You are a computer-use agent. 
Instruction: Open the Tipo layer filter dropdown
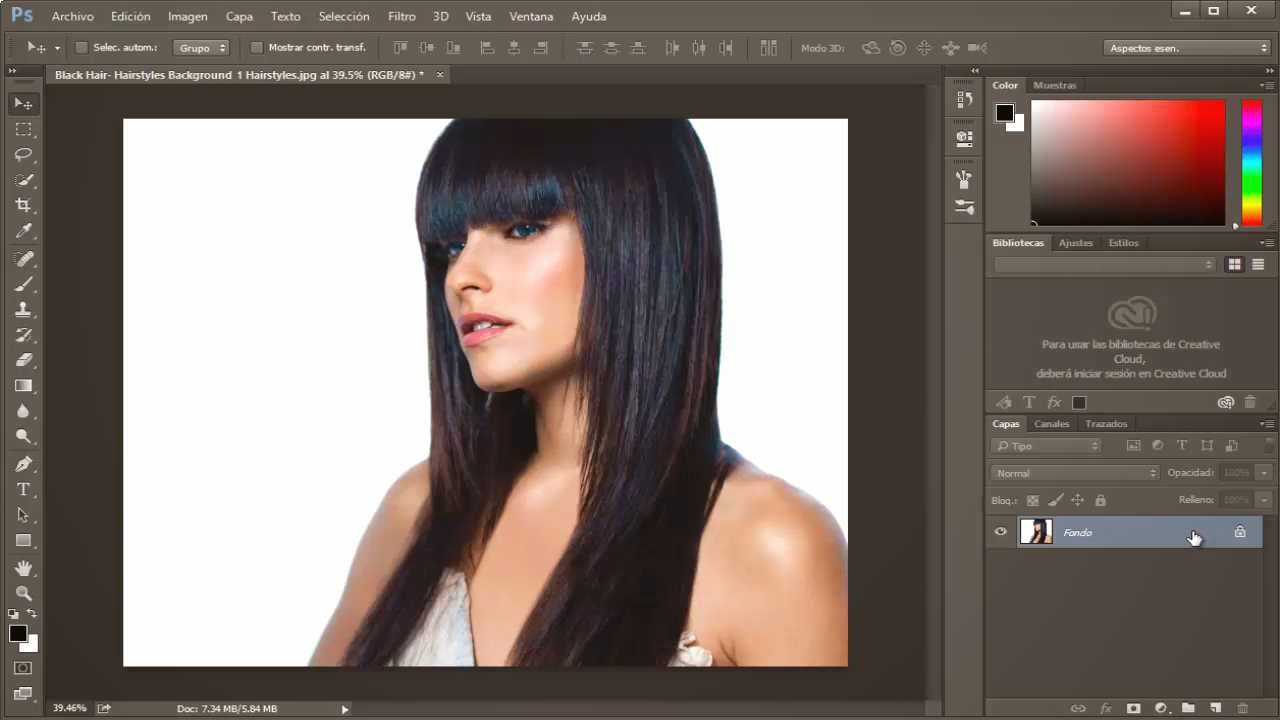tap(1046, 446)
